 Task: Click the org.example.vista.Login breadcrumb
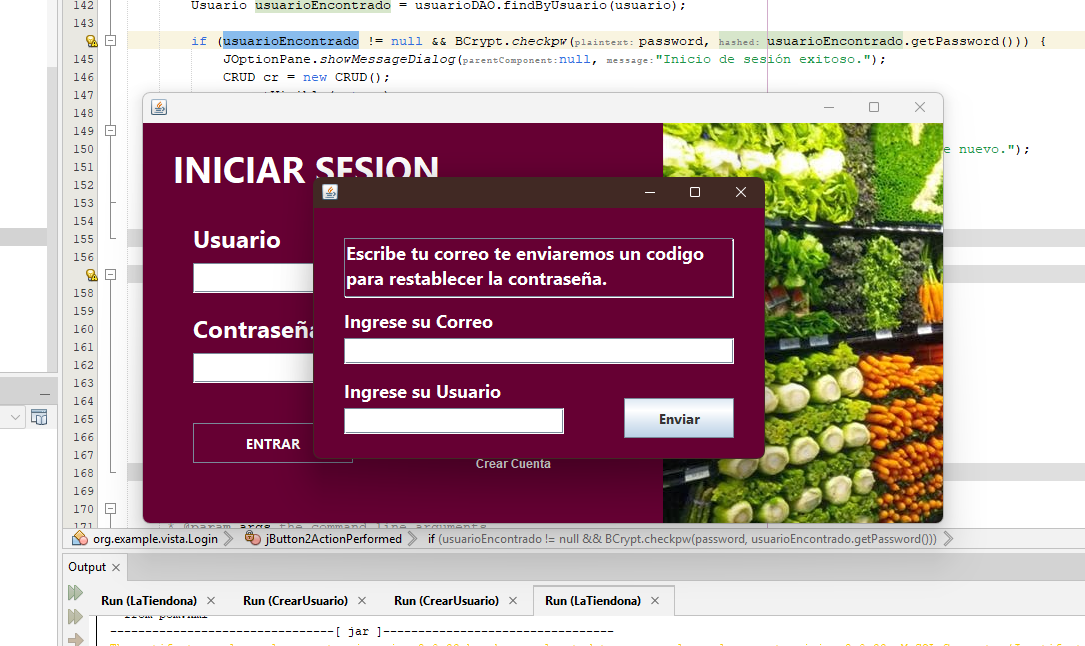(x=155, y=539)
